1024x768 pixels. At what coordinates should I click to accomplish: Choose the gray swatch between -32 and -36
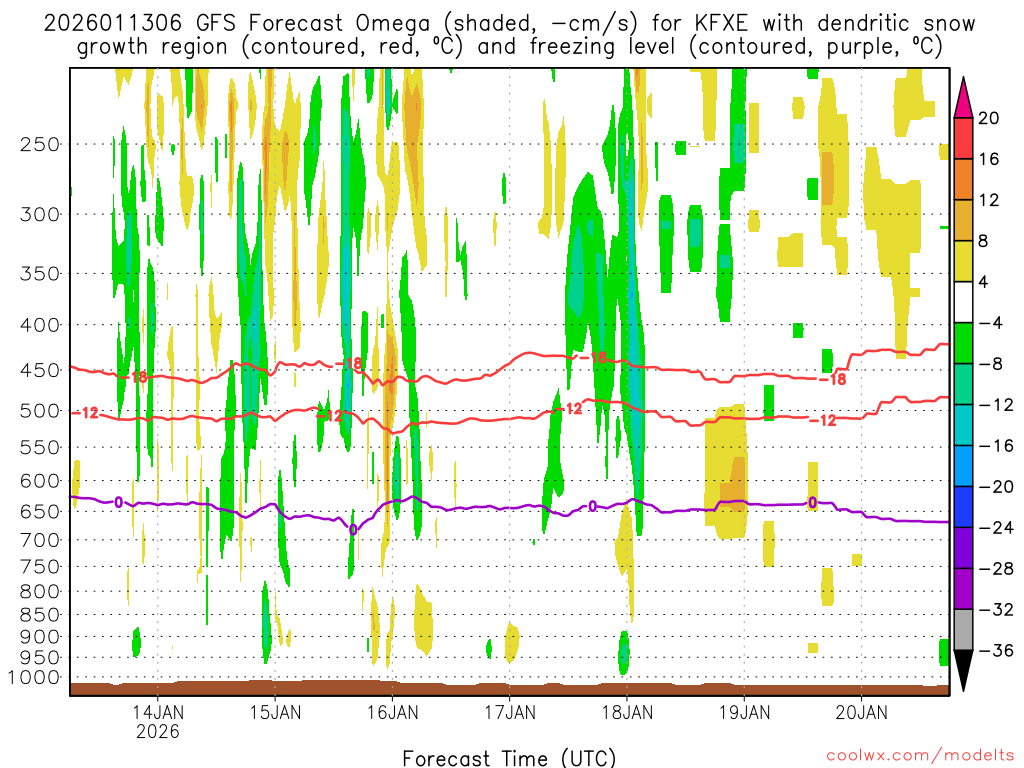click(964, 630)
